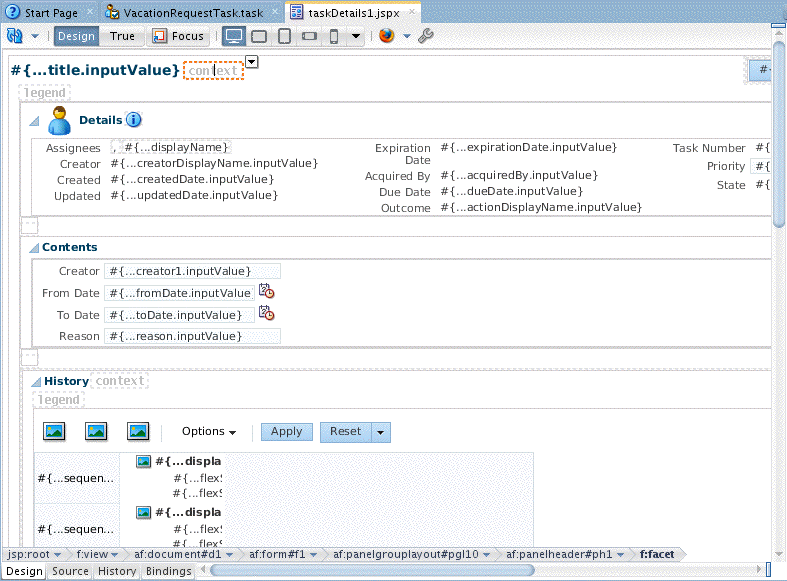Click the third image icon in History toolbar
The image size is (787, 581).
[138, 431]
